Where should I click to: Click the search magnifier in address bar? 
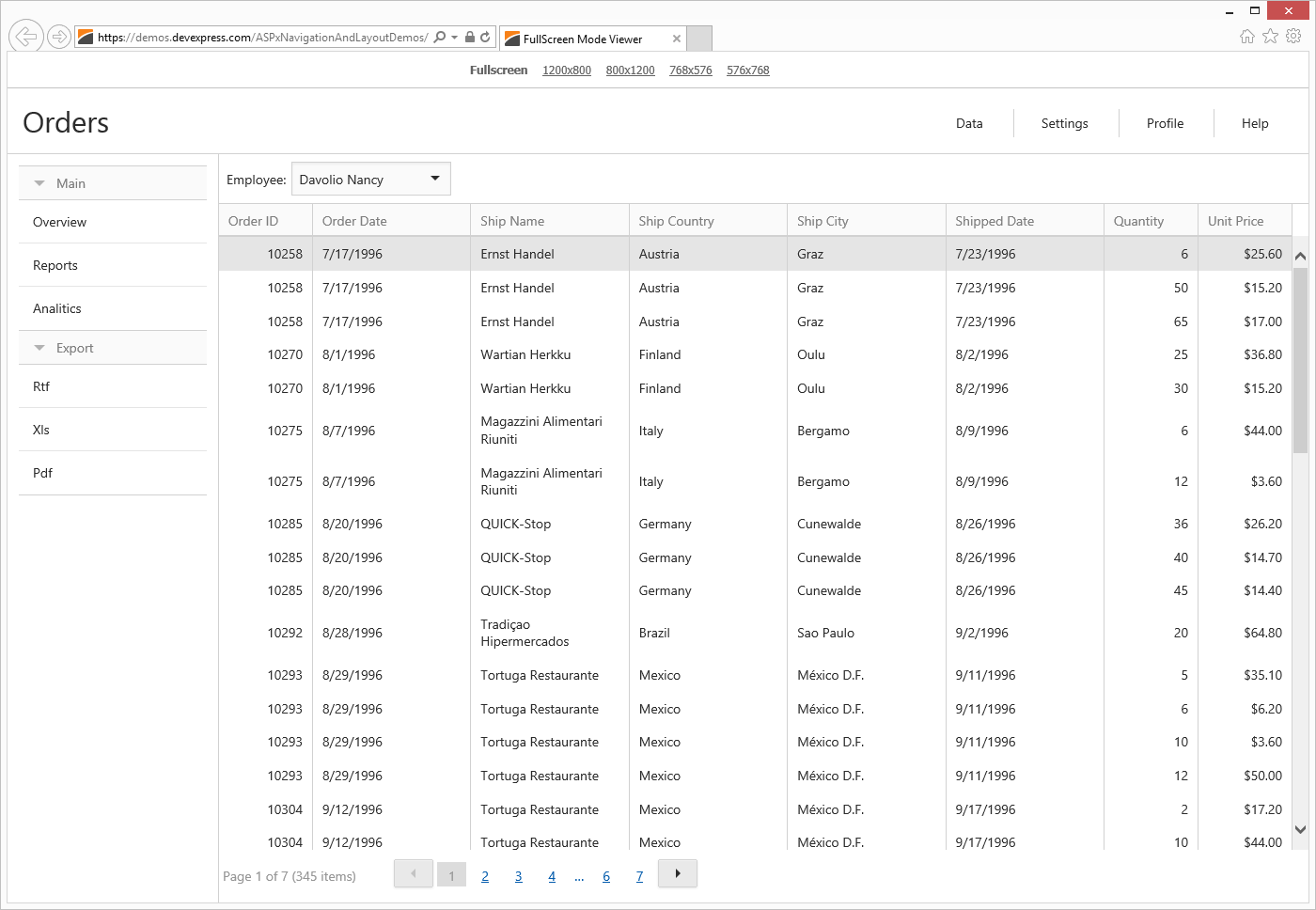coord(440,38)
